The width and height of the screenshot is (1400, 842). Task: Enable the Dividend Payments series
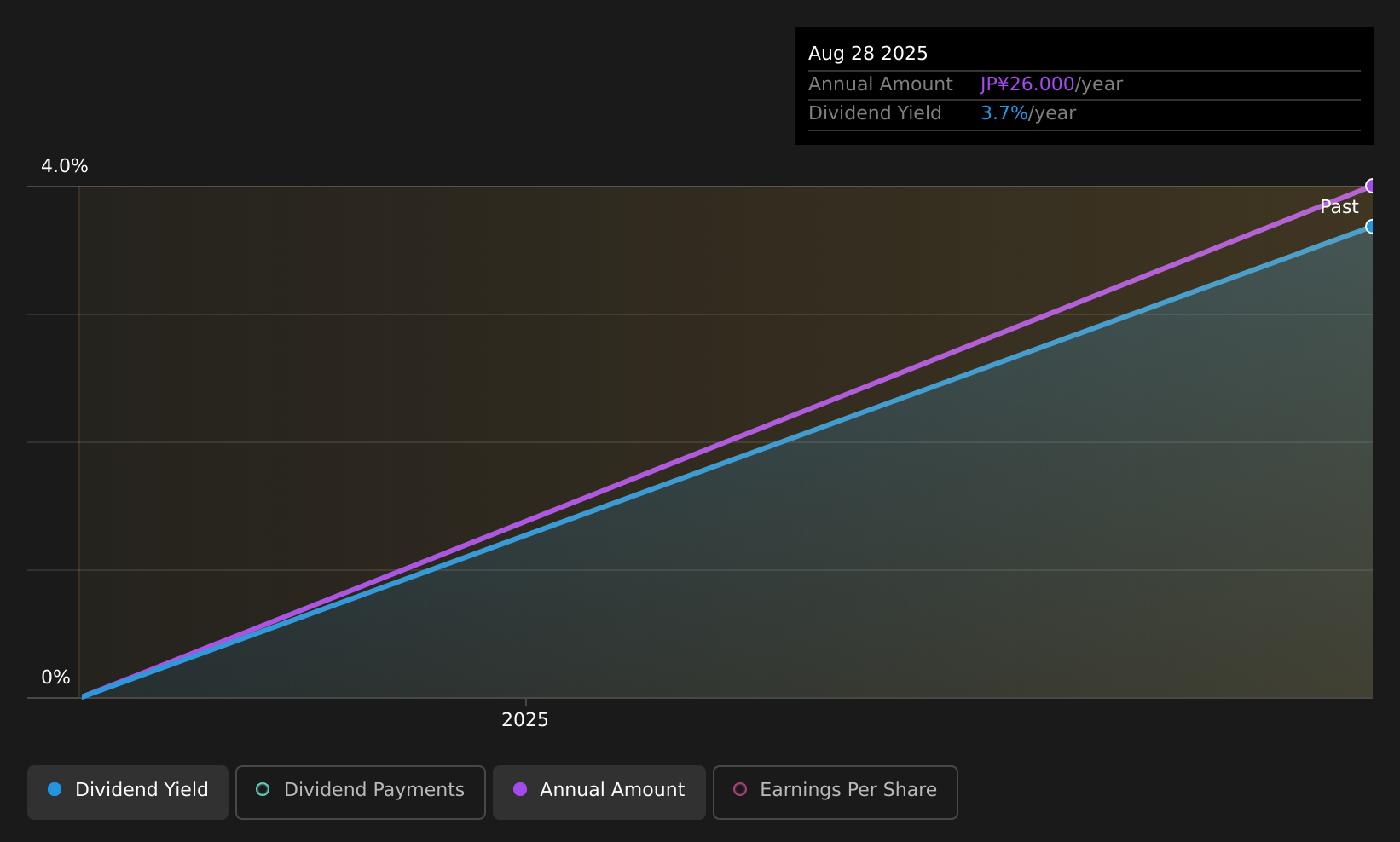click(x=361, y=793)
